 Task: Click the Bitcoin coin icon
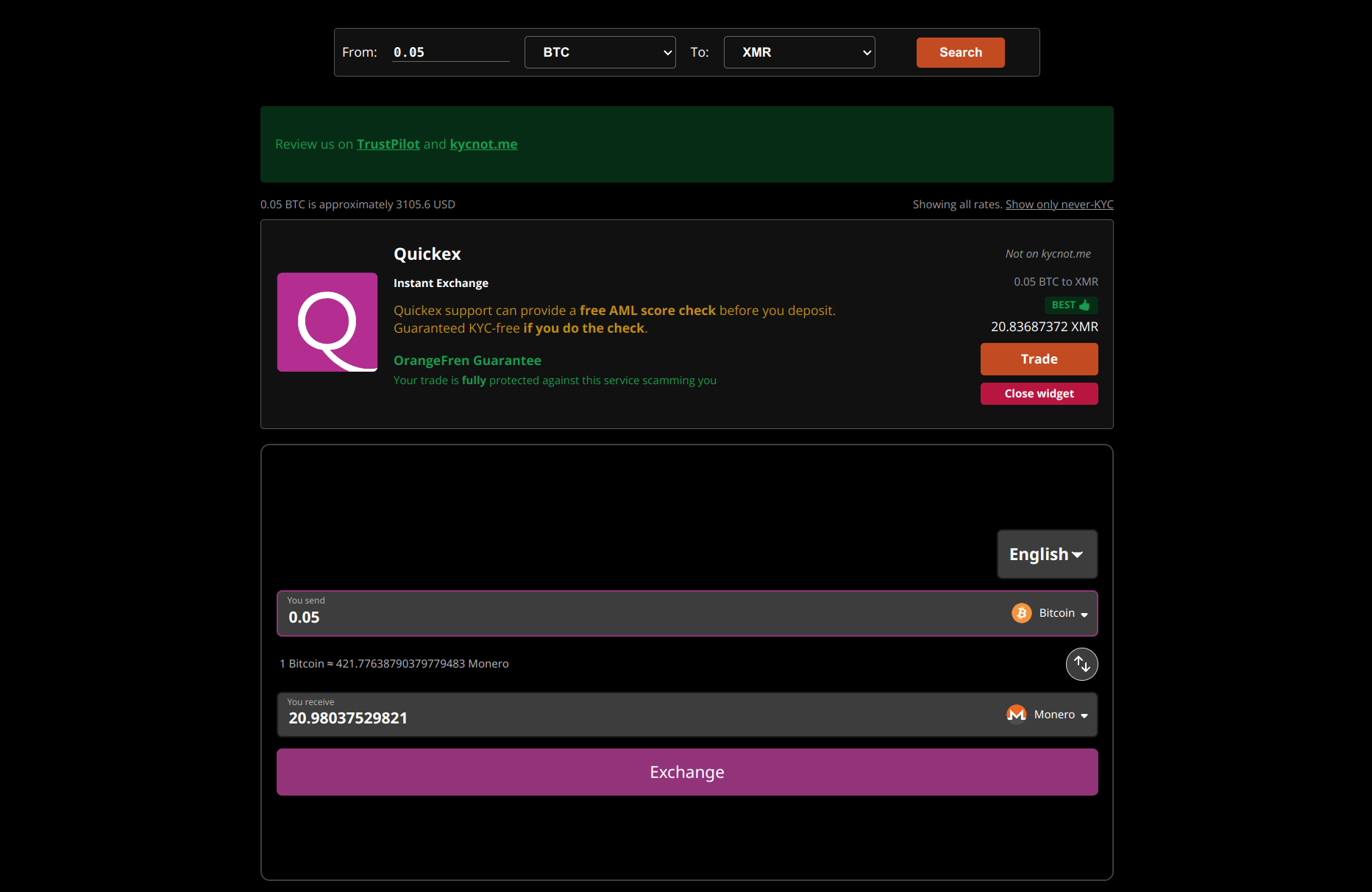coord(1021,613)
